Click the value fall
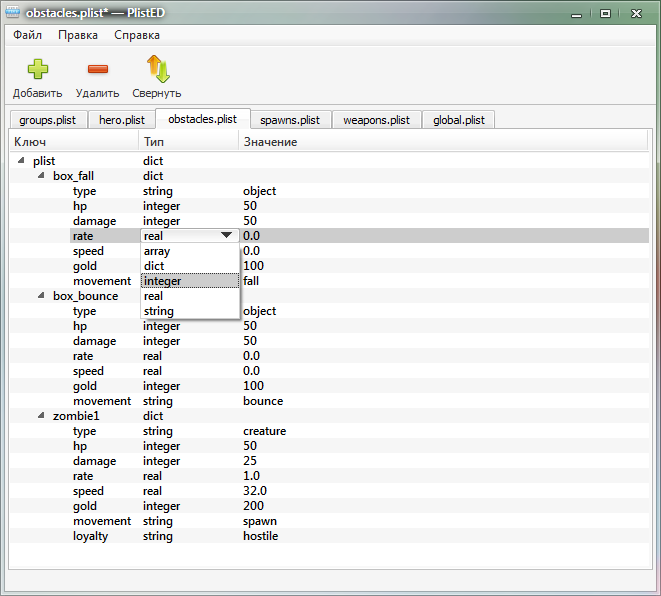 tap(251, 281)
